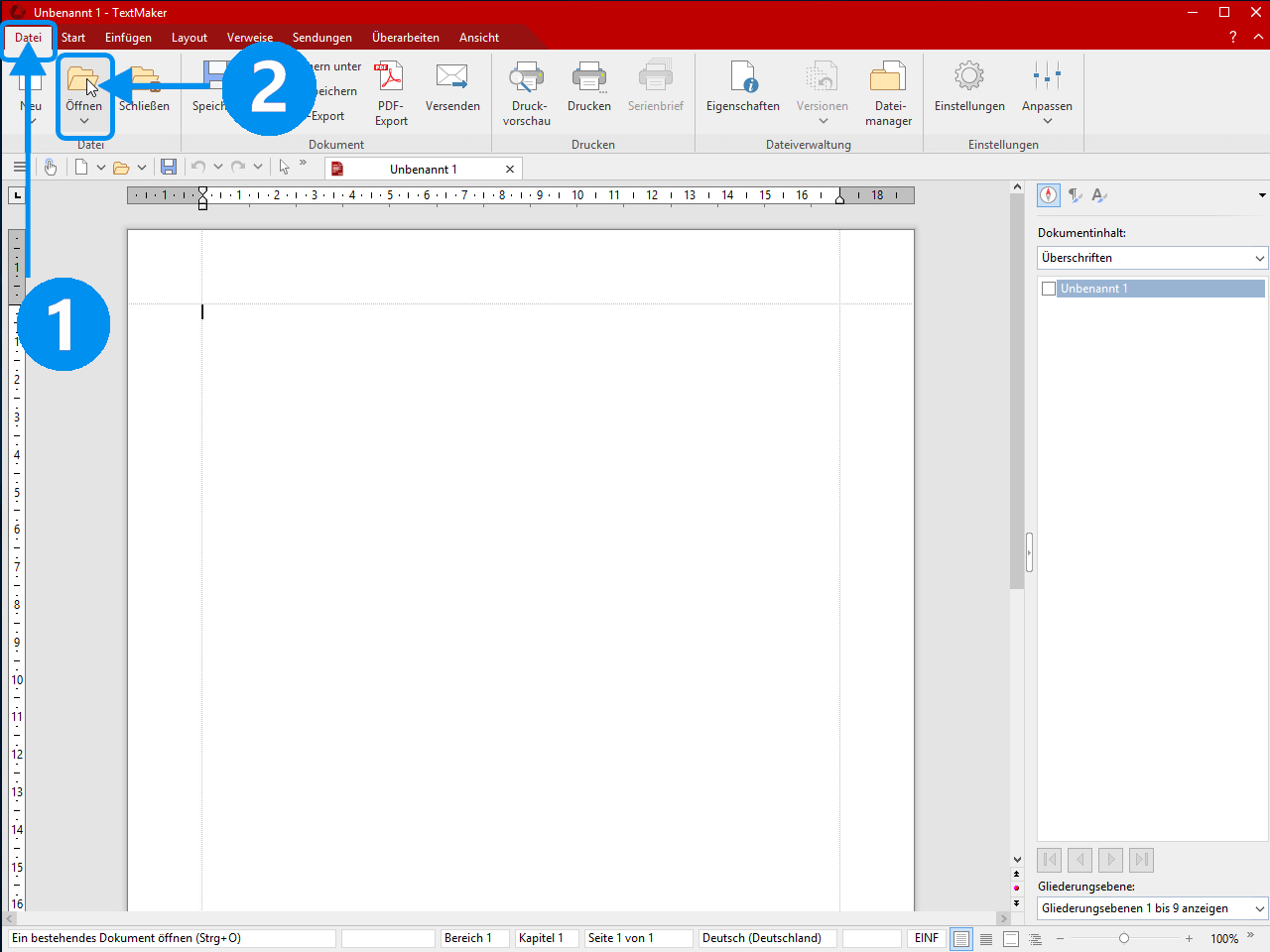Click the Schließen document icon
Viewport: 1270px width, 952px height.
coord(146,78)
